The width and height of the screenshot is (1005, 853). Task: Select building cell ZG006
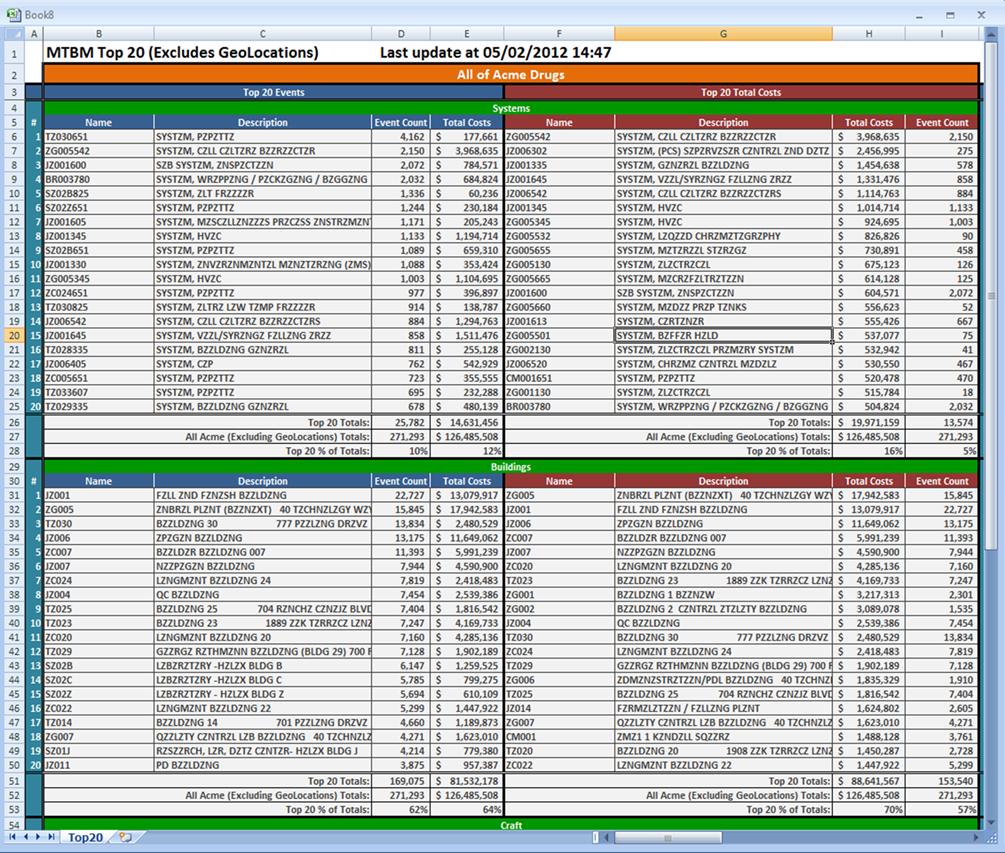[x=559, y=680]
